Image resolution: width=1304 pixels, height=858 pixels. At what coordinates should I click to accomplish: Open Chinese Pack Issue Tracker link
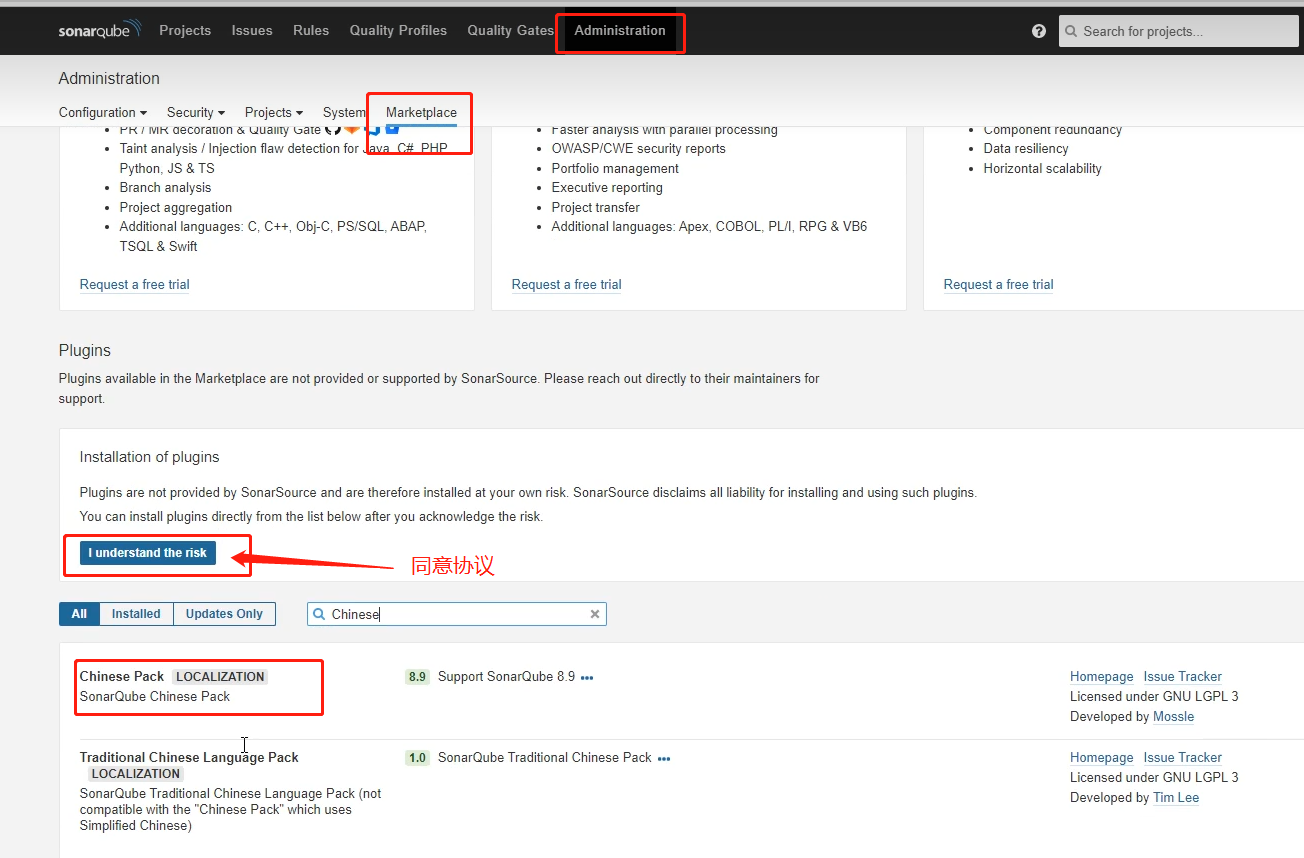pyautogui.click(x=1183, y=677)
